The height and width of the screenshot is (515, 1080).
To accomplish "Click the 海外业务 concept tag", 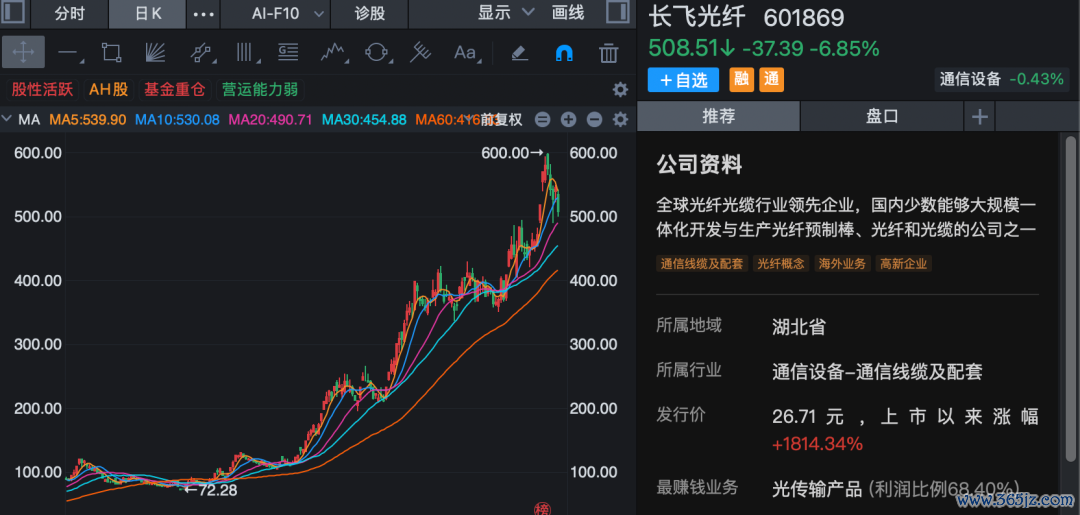I will click(x=842, y=264).
